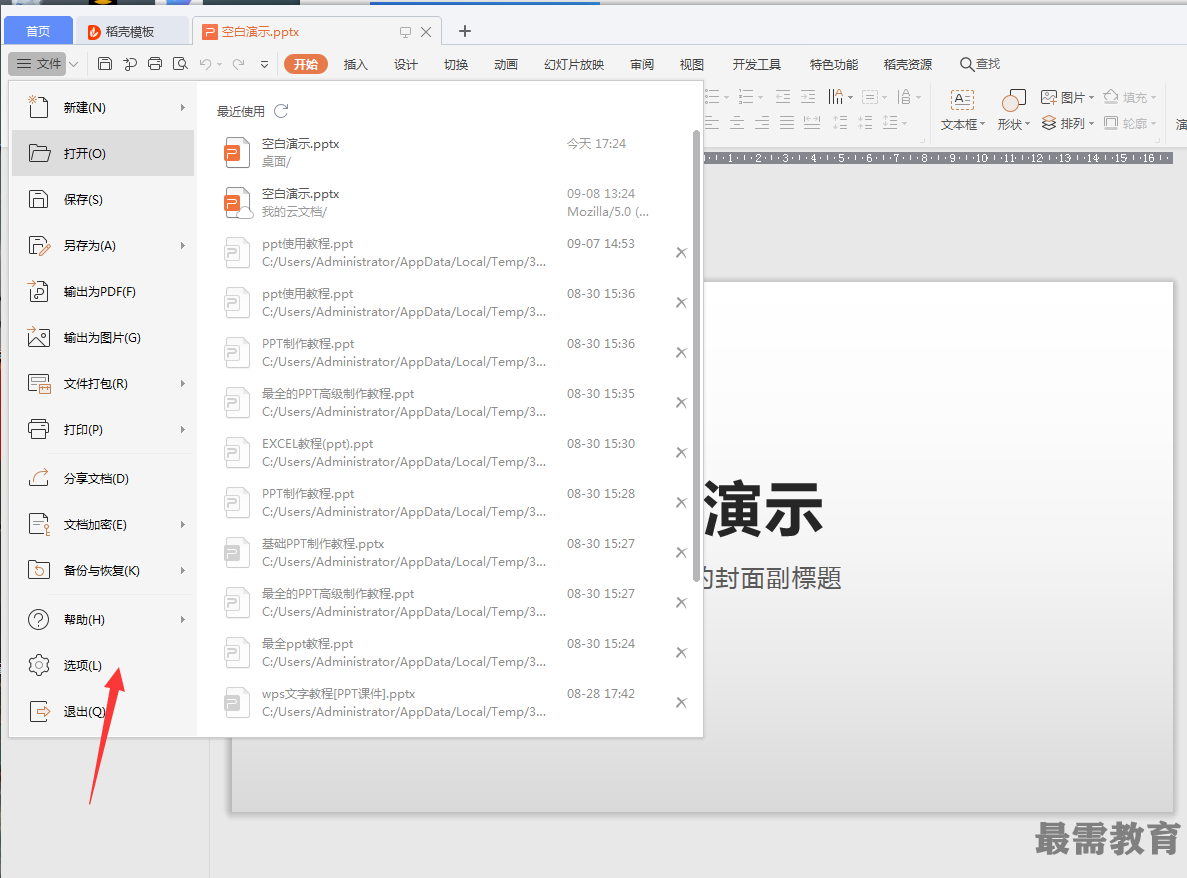Click Exit (退出) in the file menu
Screen dimensions: 1187x878
pyautogui.click(x=103, y=711)
